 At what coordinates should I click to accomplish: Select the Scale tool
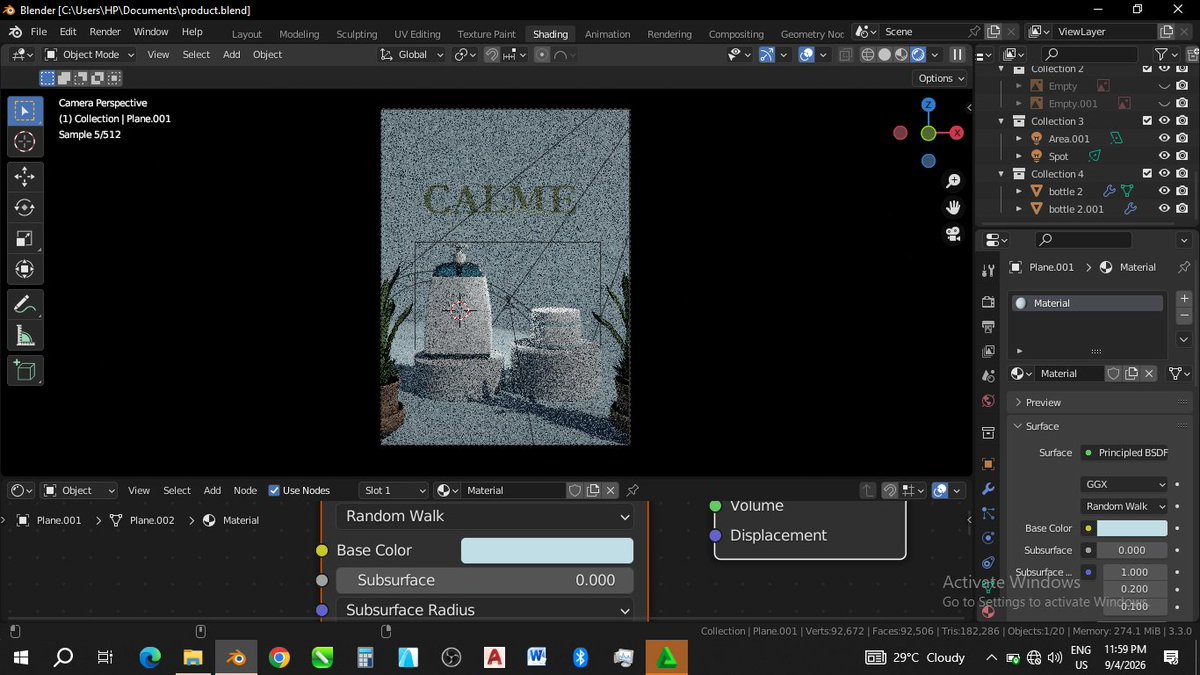click(25, 239)
